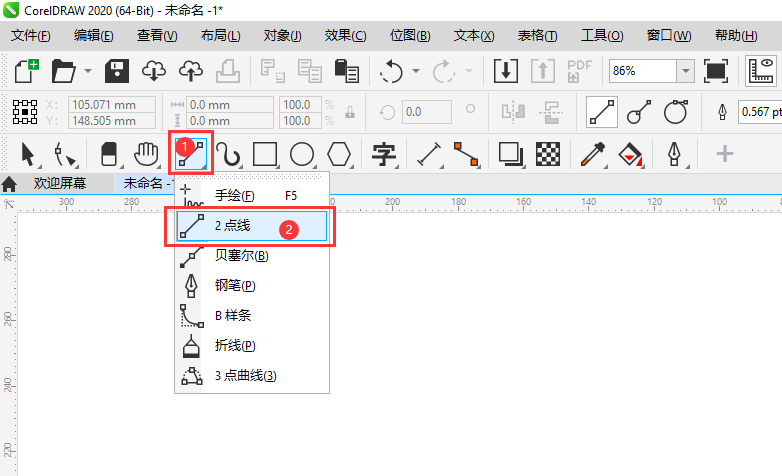Select the Connector tool
The image size is (782, 476).
pyautogui.click(x=466, y=154)
